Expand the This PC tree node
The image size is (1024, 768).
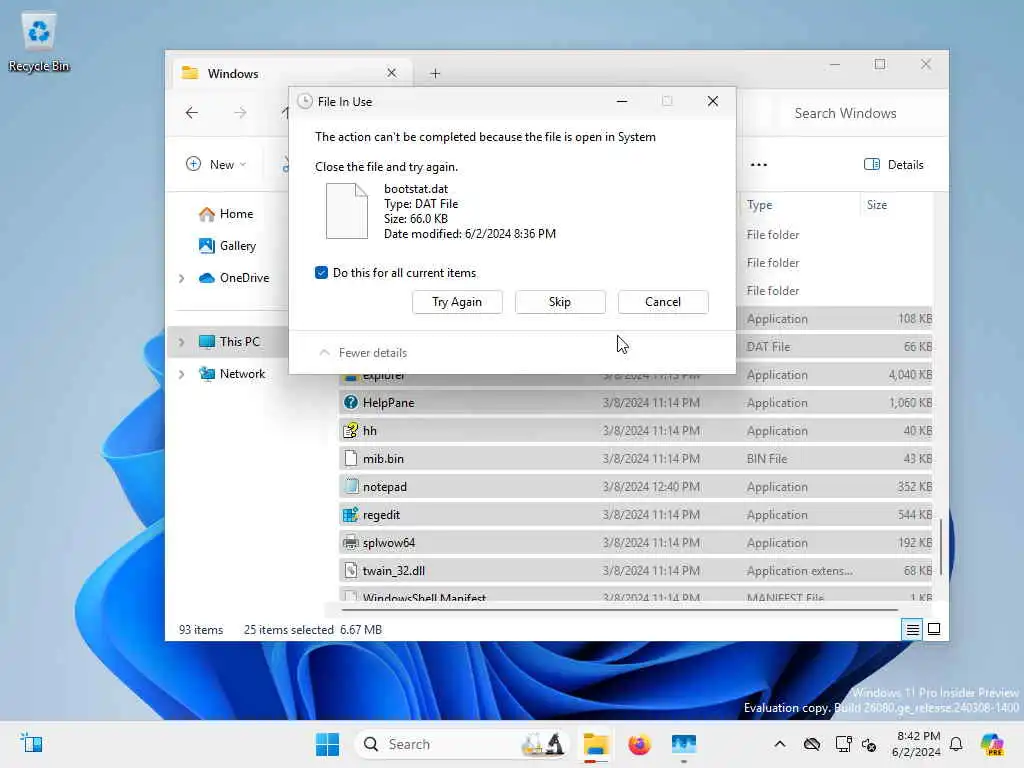[182, 342]
